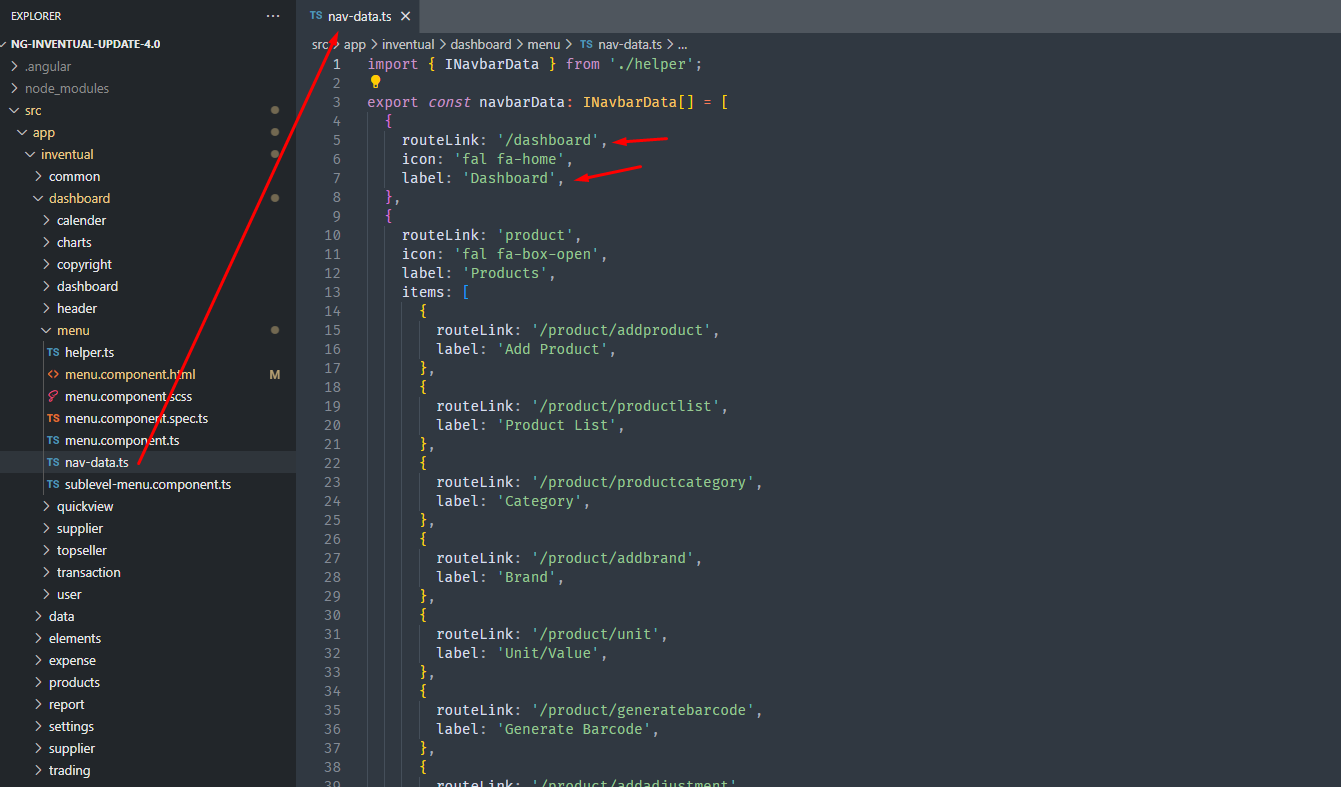Expand the common folder

(x=74, y=176)
